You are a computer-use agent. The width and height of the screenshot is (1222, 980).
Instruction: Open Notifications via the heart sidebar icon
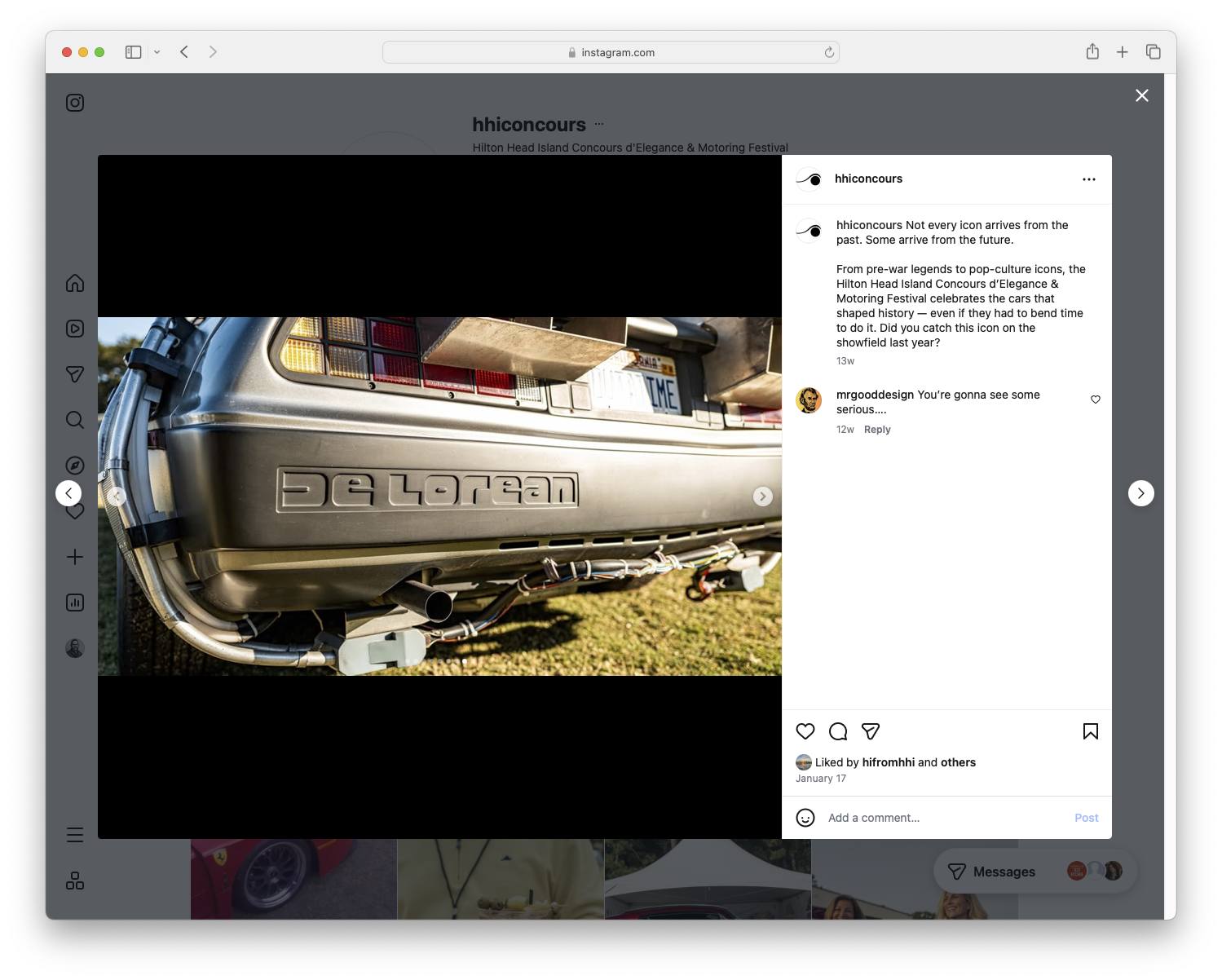[x=74, y=511]
